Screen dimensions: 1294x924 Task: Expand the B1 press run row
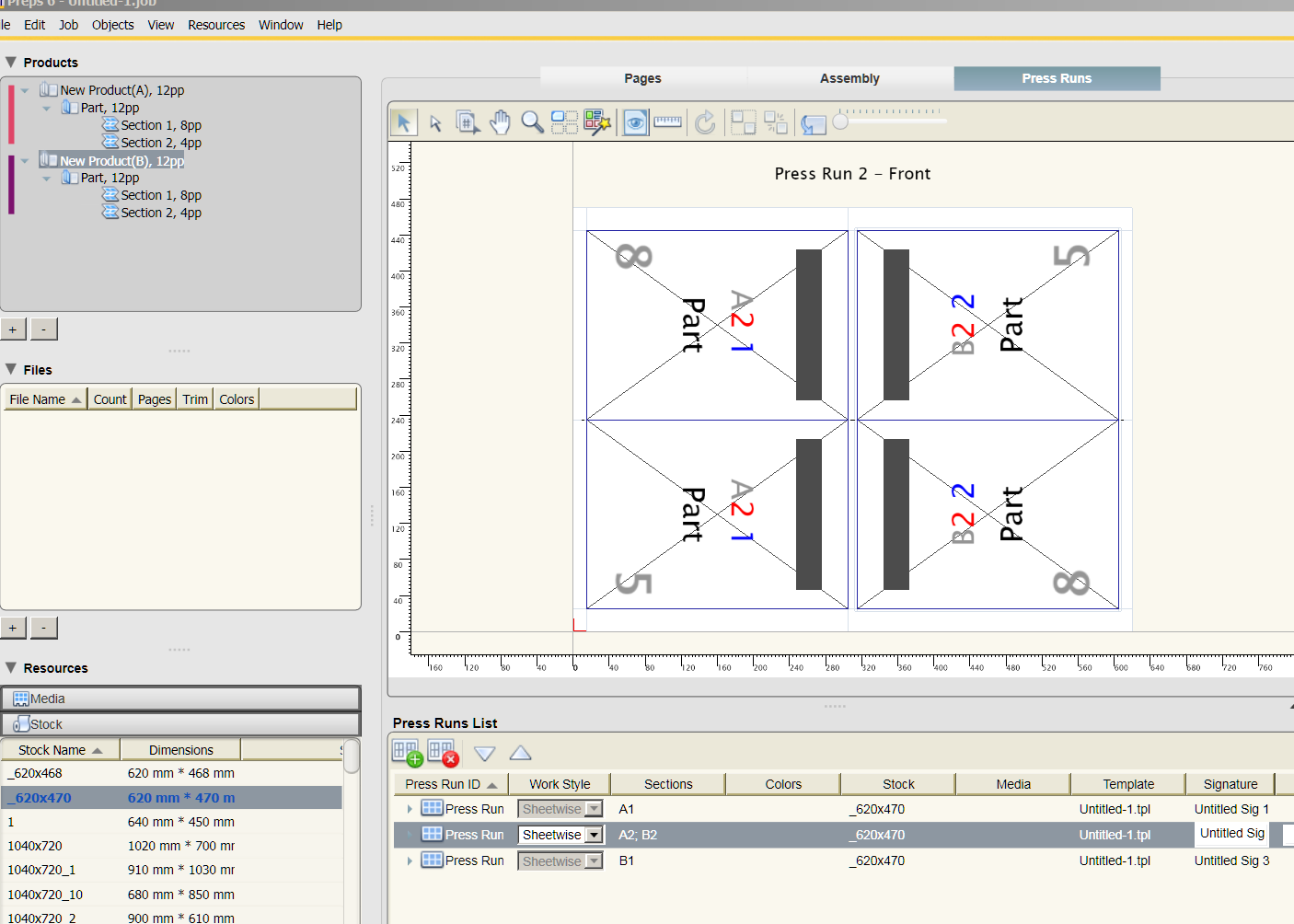click(410, 861)
